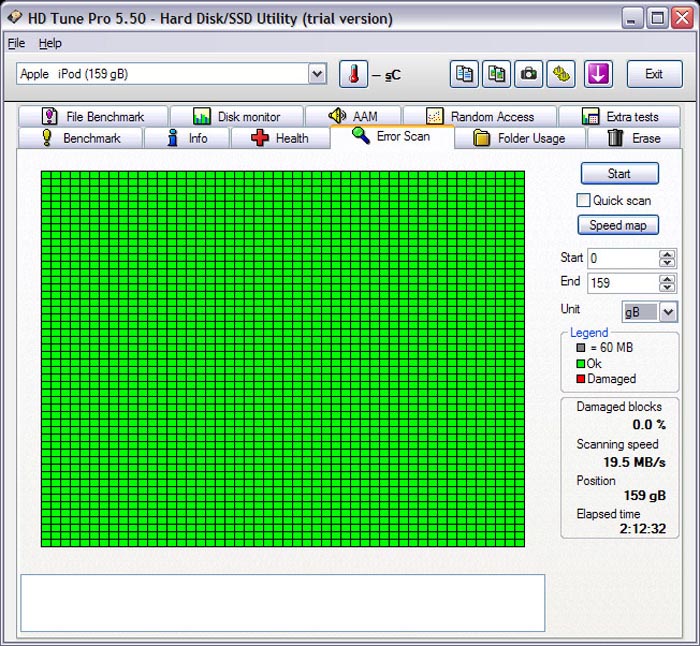The width and height of the screenshot is (700, 646).
Task: Click the purple down-arrow minimize-to-tray icon
Action: (x=598, y=74)
